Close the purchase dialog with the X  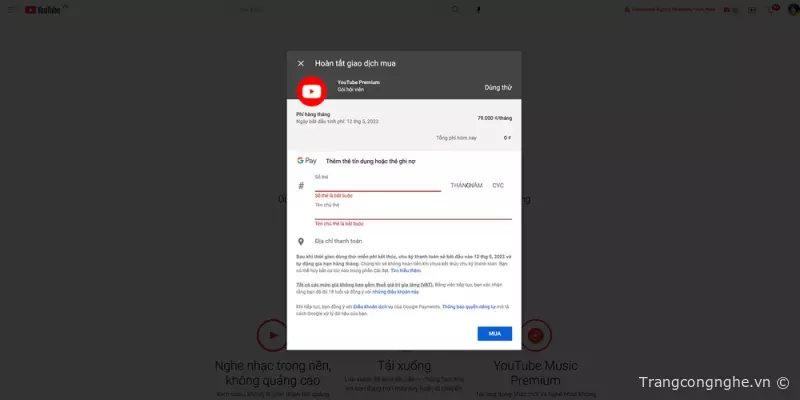coord(301,63)
